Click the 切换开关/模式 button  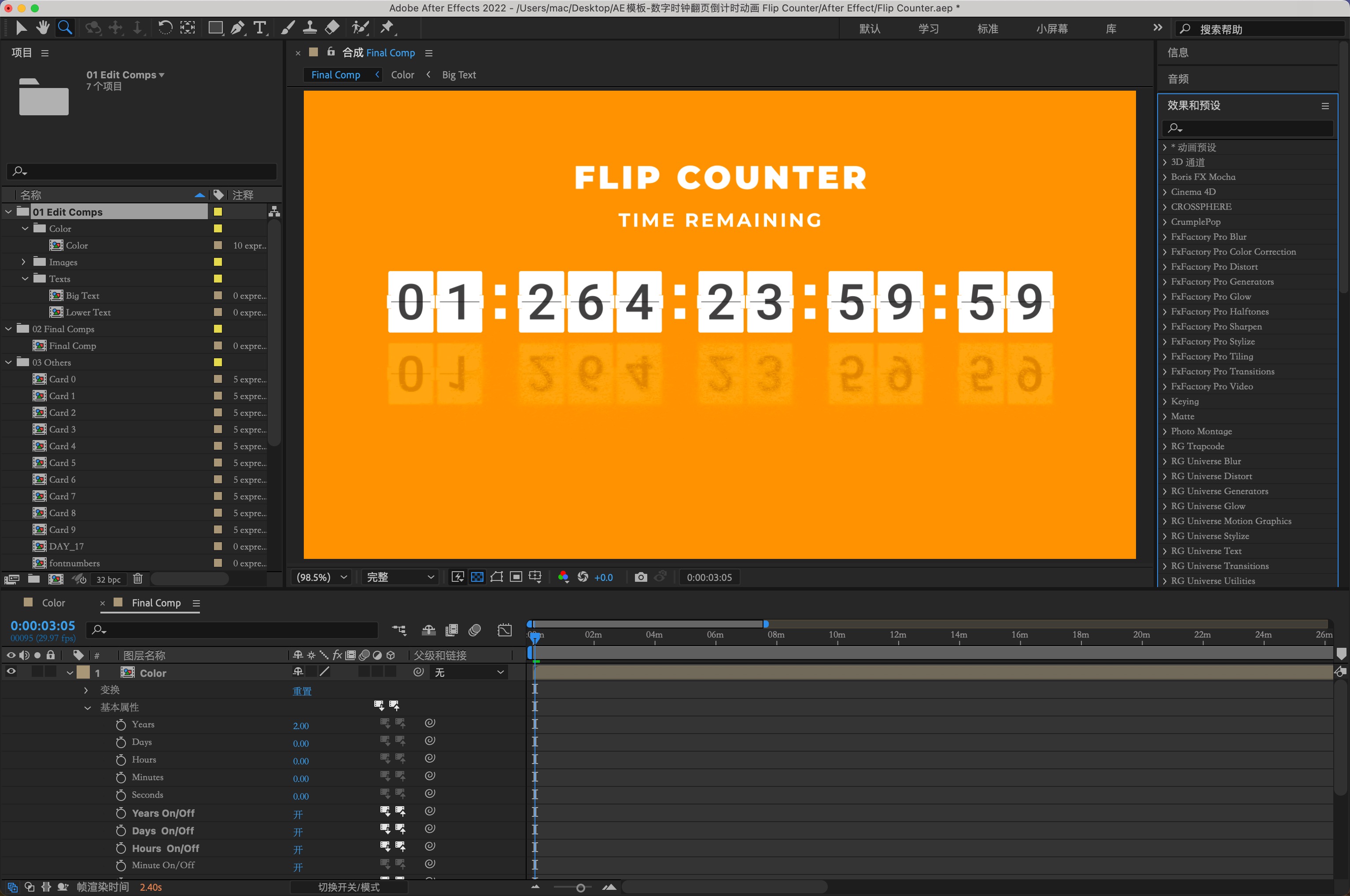349,887
